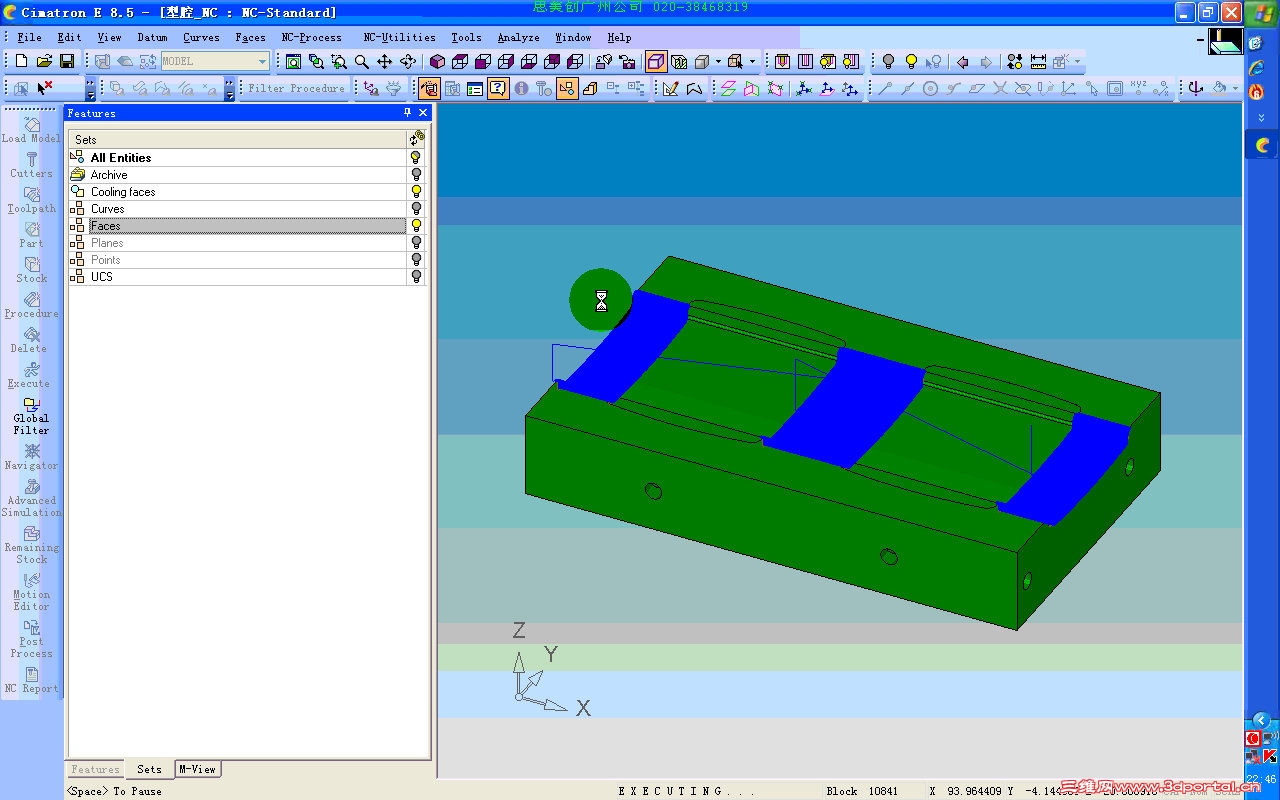Select the Sets tab
Image resolution: width=1280 pixels, height=800 pixels.
149,769
